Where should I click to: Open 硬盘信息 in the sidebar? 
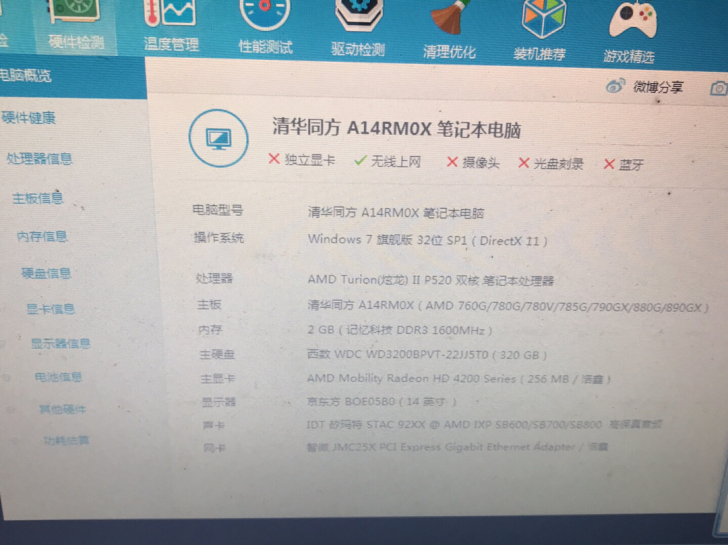pos(46,273)
